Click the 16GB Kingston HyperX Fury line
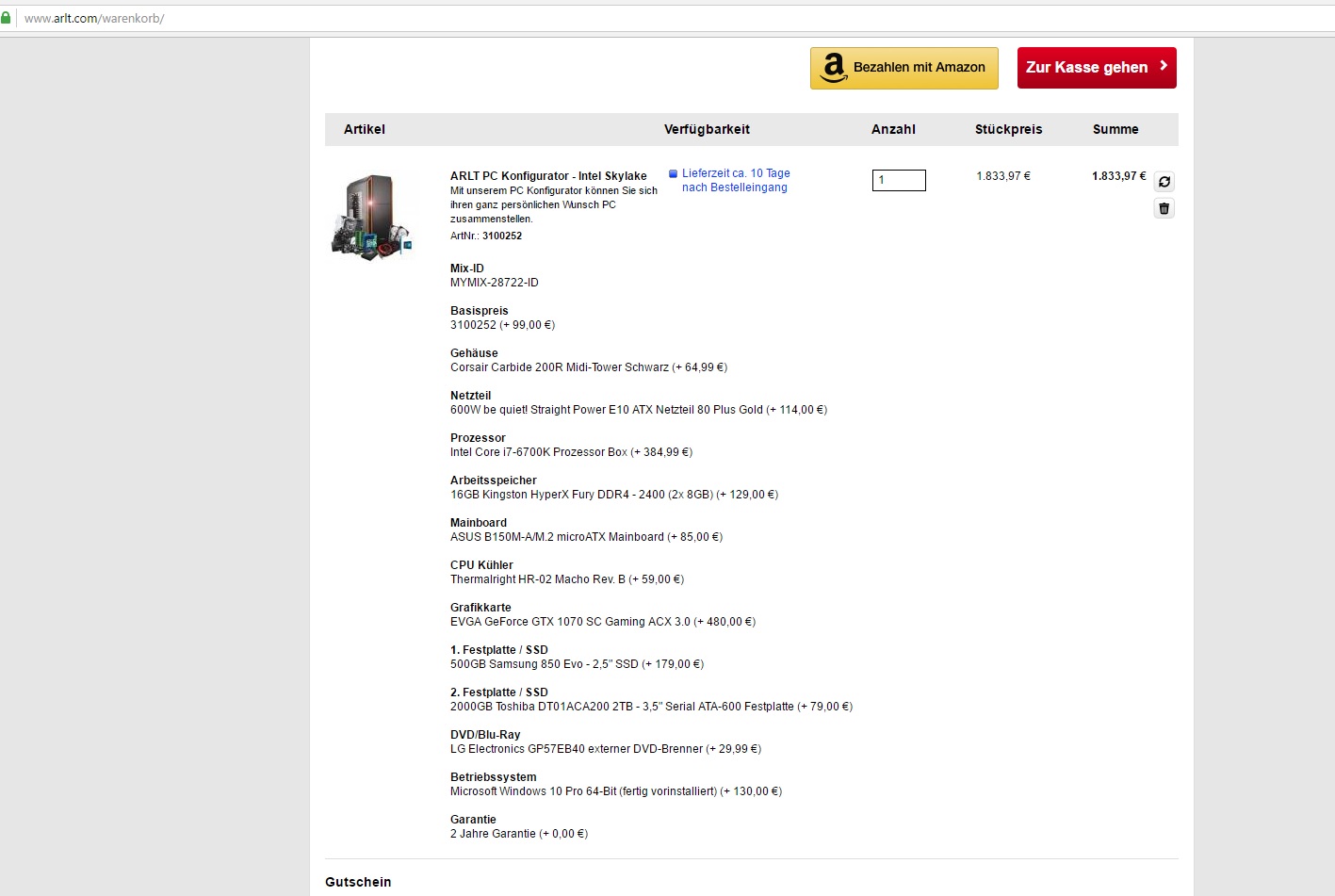This screenshot has width=1335, height=896. coord(614,495)
